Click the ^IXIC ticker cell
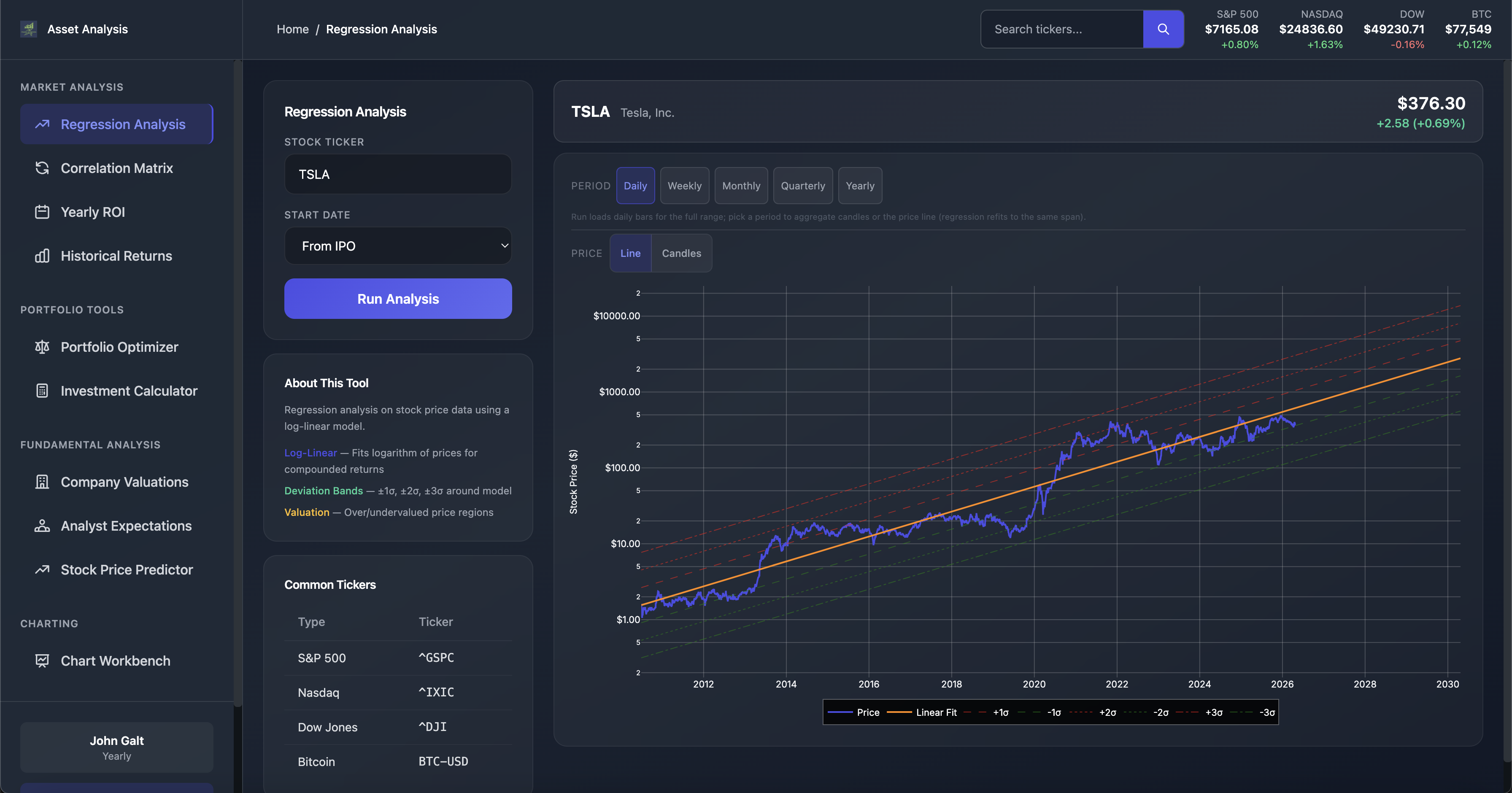 (x=436, y=692)
